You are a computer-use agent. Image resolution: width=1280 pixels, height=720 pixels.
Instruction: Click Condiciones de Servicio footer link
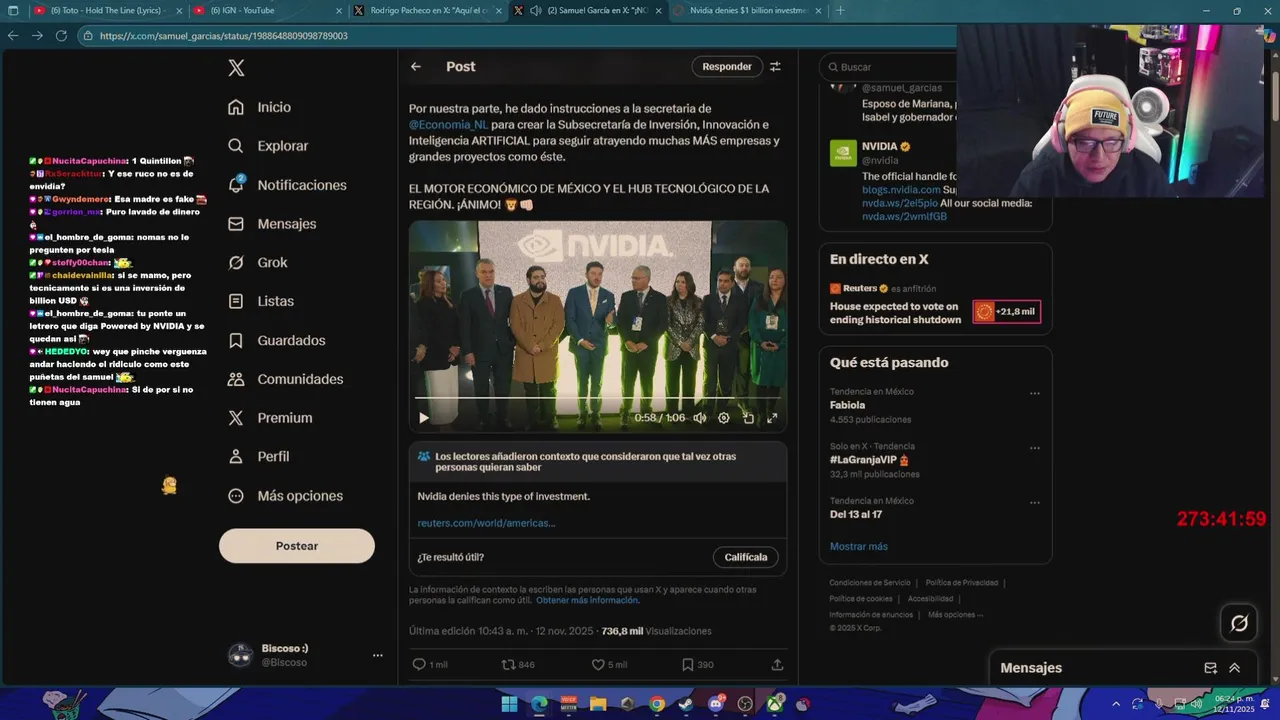pos(869,583)
